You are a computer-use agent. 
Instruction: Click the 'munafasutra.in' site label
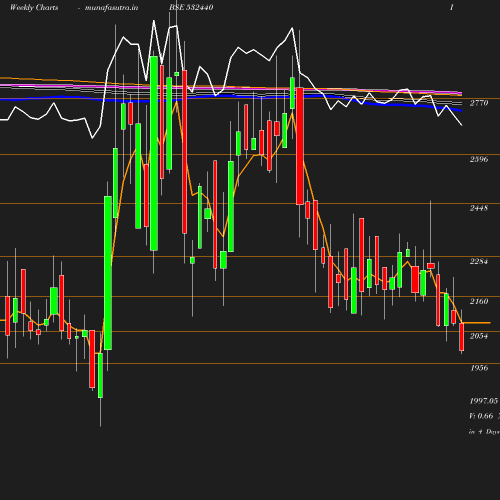tap(111, 8)
